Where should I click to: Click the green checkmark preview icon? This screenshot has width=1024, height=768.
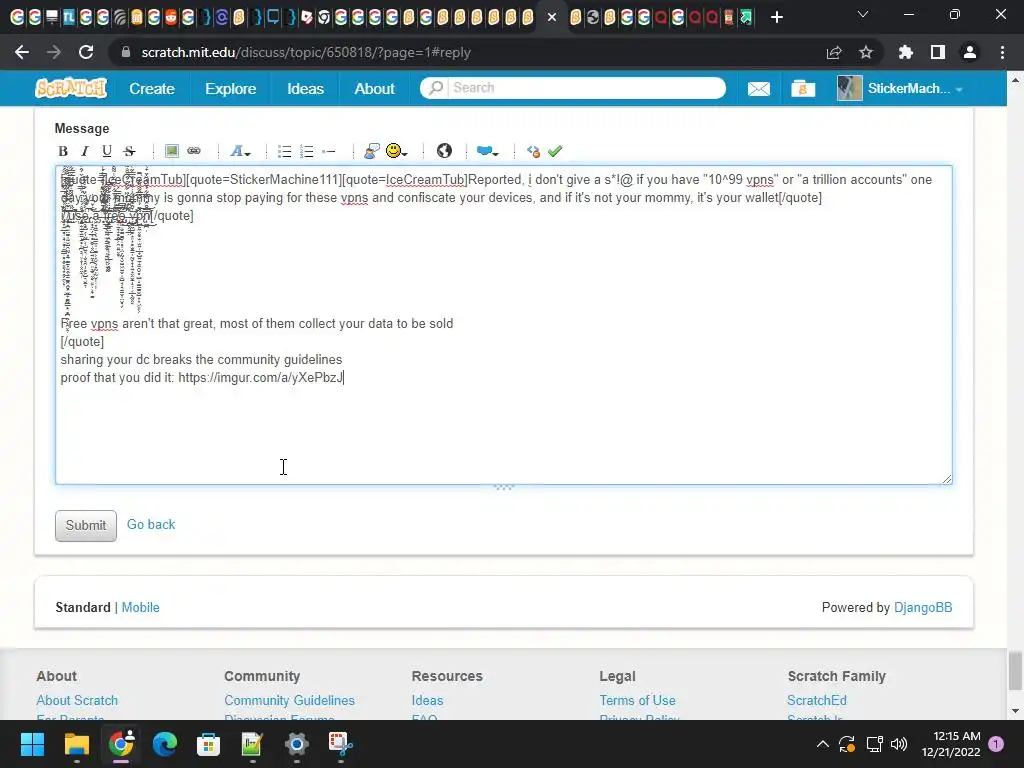(x=555, y=152)
